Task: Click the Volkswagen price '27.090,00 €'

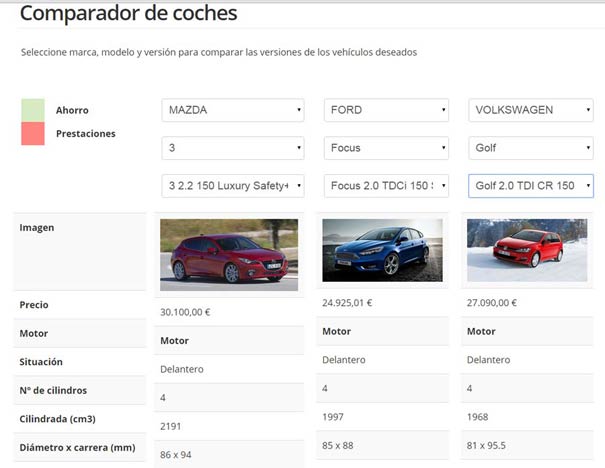Action: [492, 303]
